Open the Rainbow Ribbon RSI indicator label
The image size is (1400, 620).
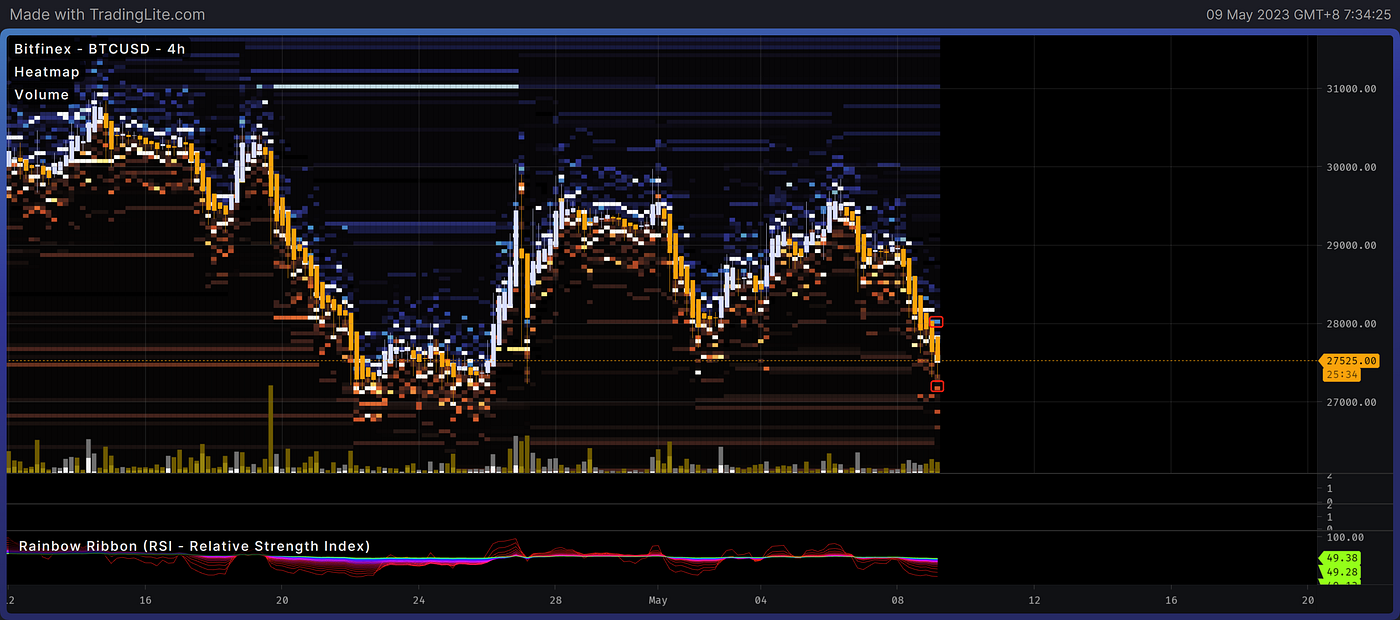pyautogui.click(x=194, y=546)
